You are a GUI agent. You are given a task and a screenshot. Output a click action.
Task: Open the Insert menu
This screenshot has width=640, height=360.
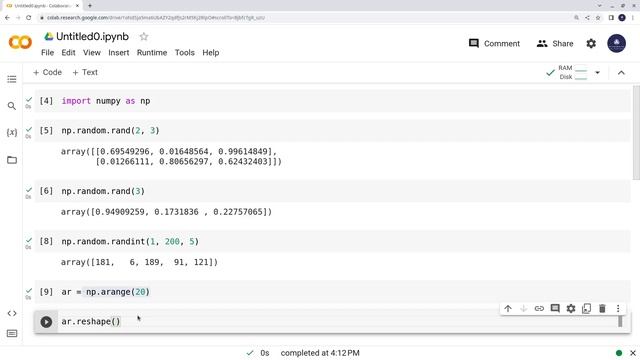click(118, 53)
